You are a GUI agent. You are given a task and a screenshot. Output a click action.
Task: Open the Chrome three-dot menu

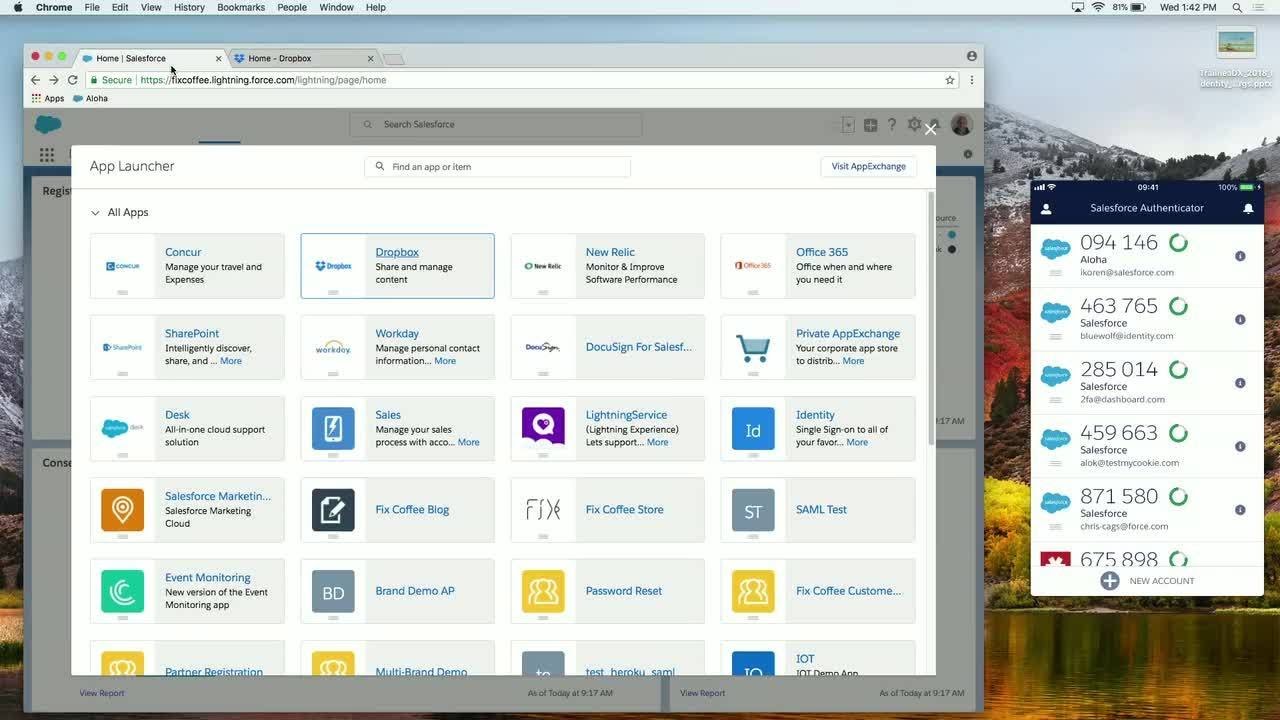click(x=971, y=80)
